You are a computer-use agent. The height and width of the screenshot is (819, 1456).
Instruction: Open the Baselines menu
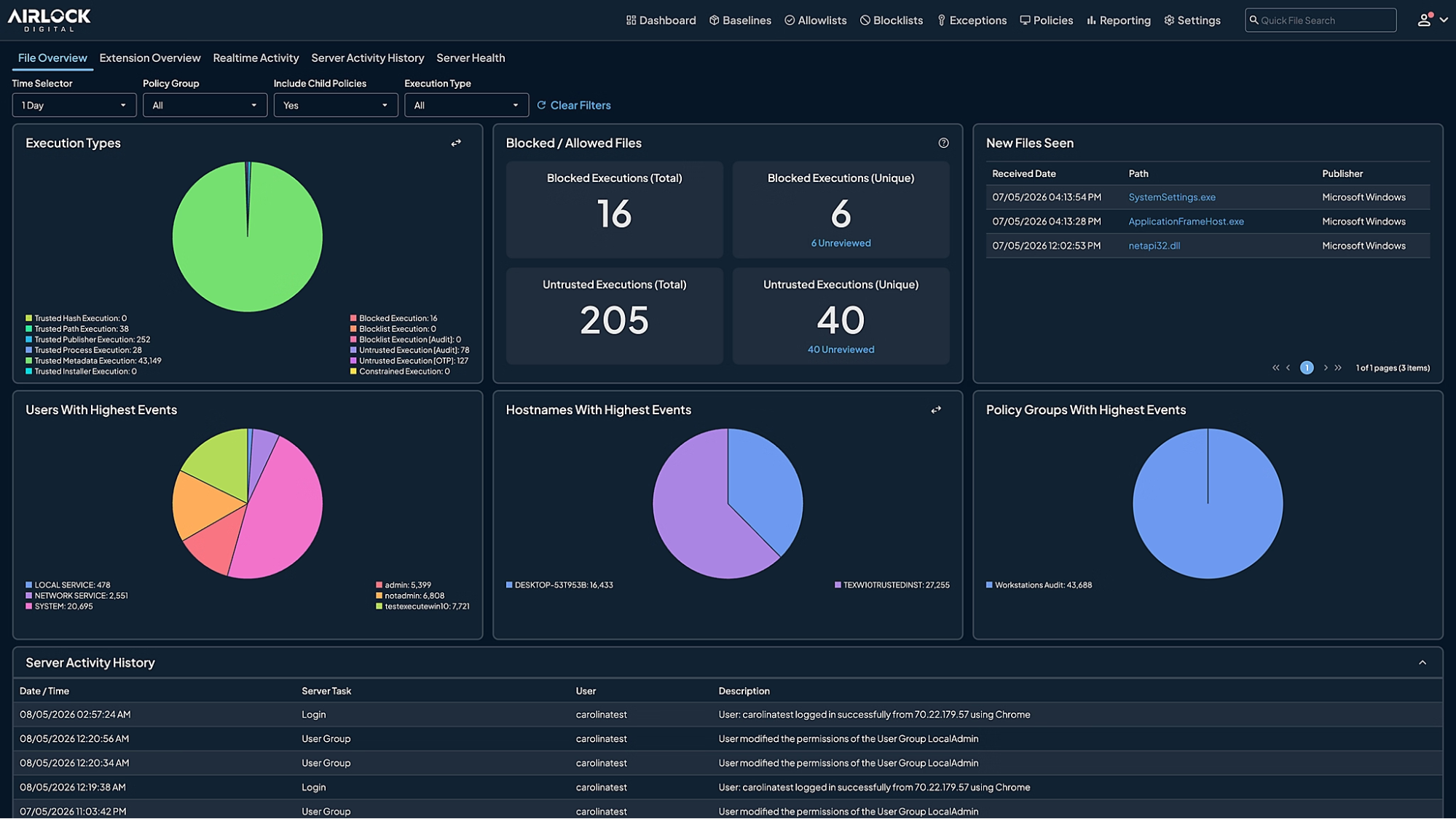click(x=740, y=20)
